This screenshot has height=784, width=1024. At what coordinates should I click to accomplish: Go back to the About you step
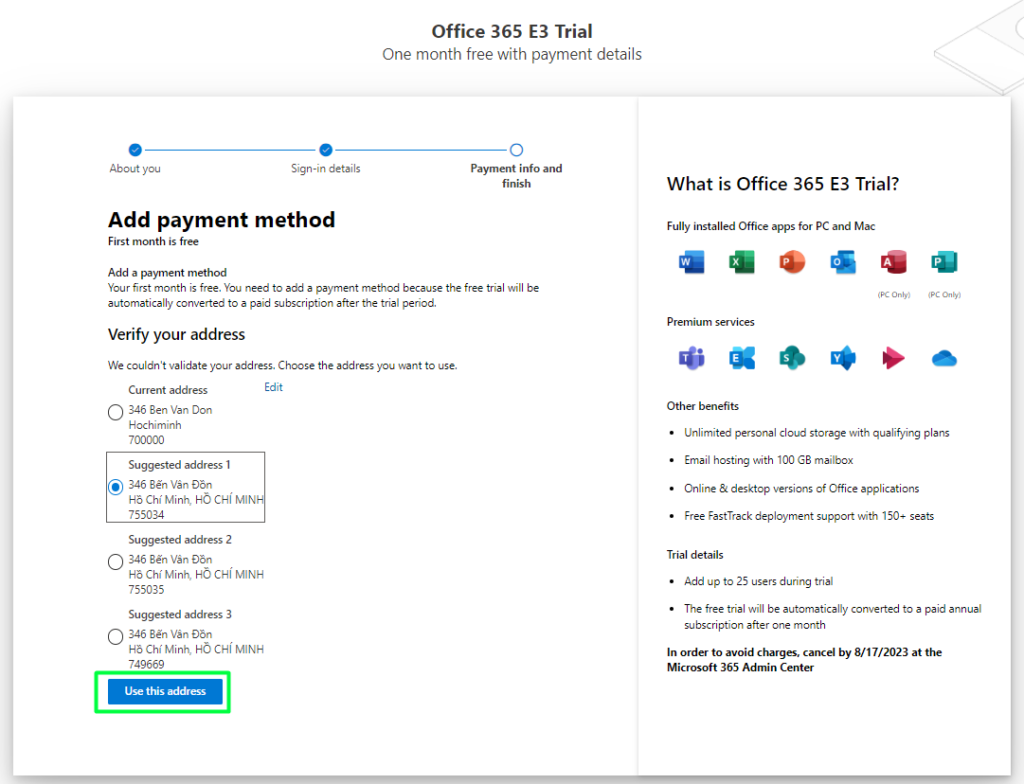pos(135,151)
